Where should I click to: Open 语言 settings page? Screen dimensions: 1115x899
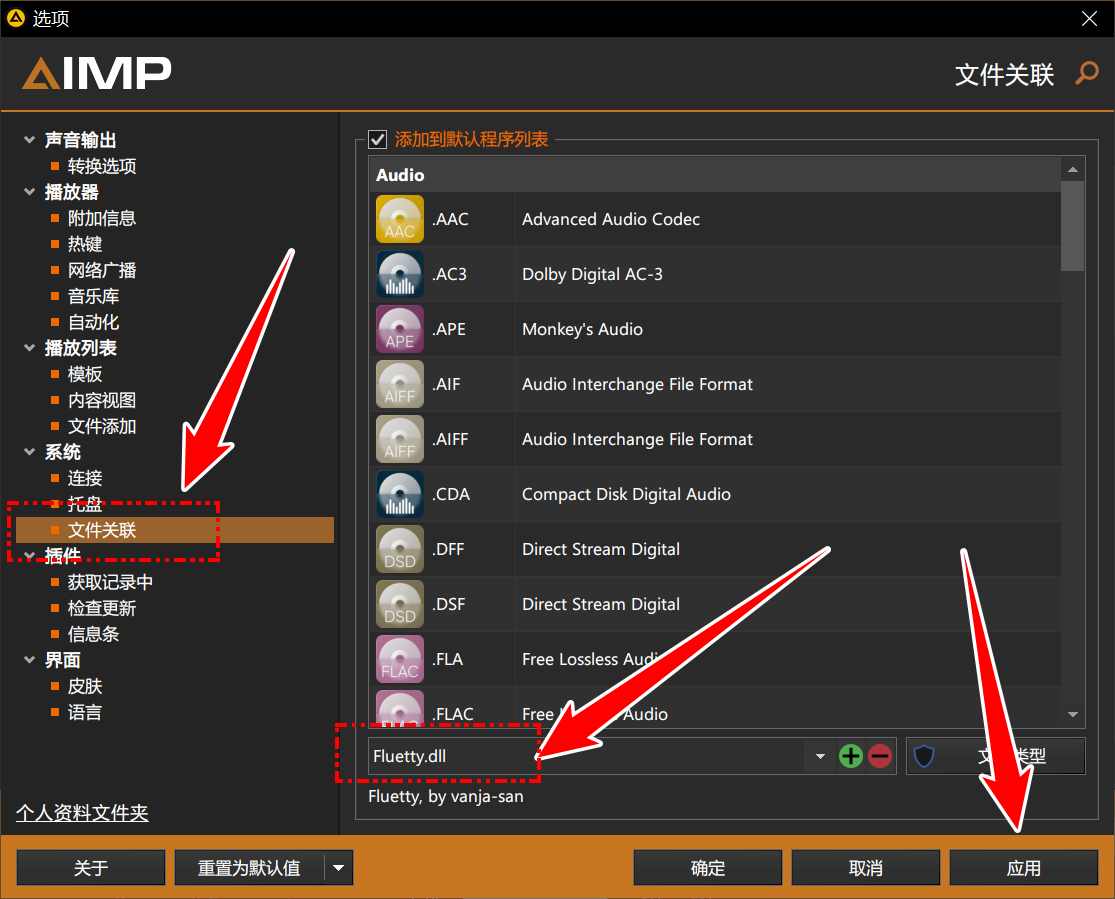[85, 712]
